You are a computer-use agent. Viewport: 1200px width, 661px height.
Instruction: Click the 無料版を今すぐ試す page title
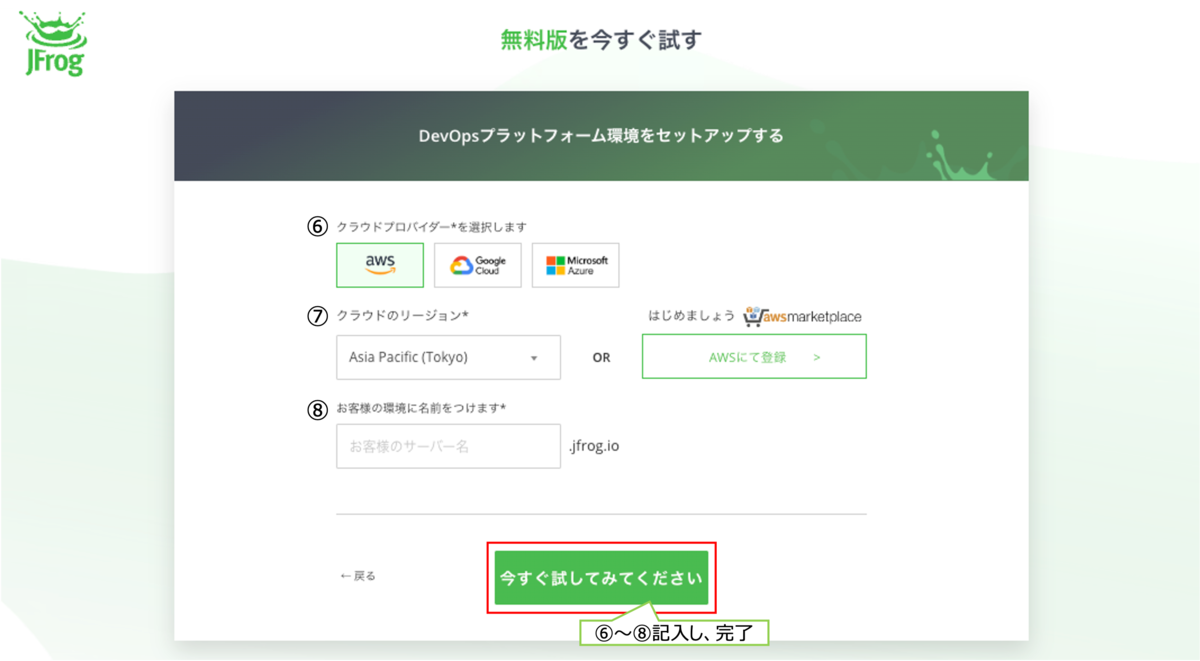601,40
